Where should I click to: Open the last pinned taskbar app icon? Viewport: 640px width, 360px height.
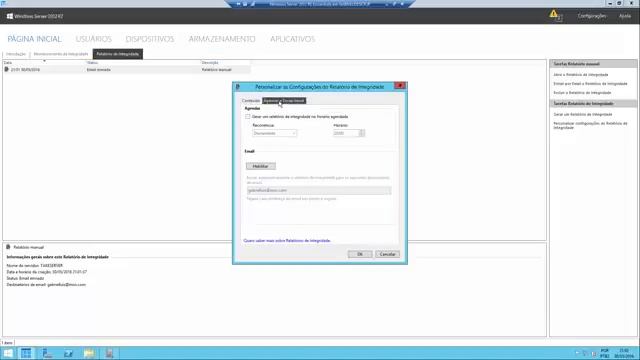tap(109, 353)
